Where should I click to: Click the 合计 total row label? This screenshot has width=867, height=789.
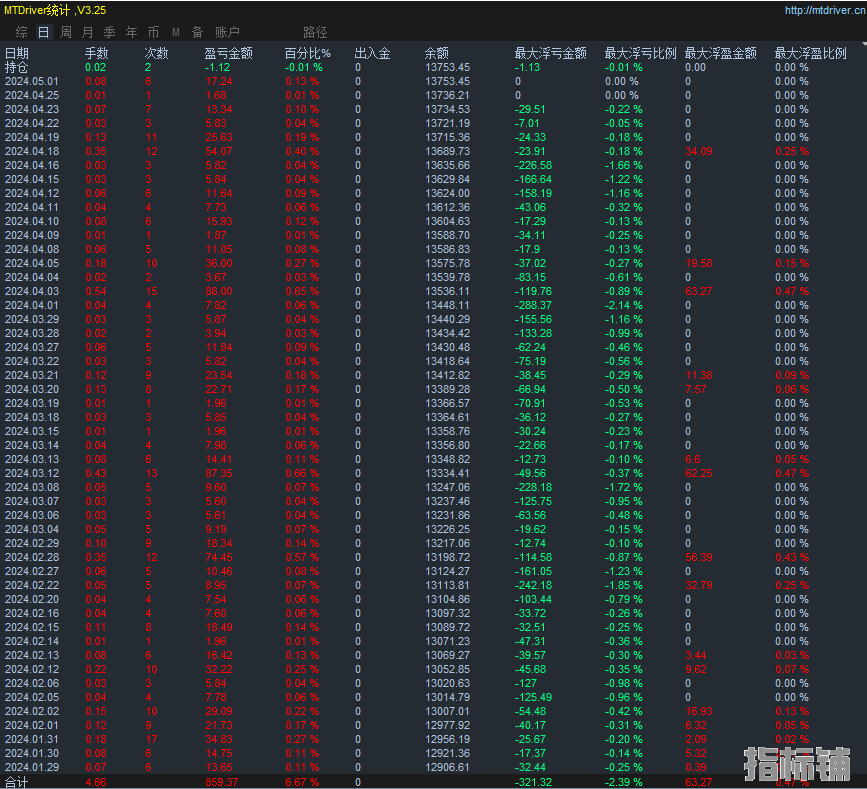tap(17, 781)
